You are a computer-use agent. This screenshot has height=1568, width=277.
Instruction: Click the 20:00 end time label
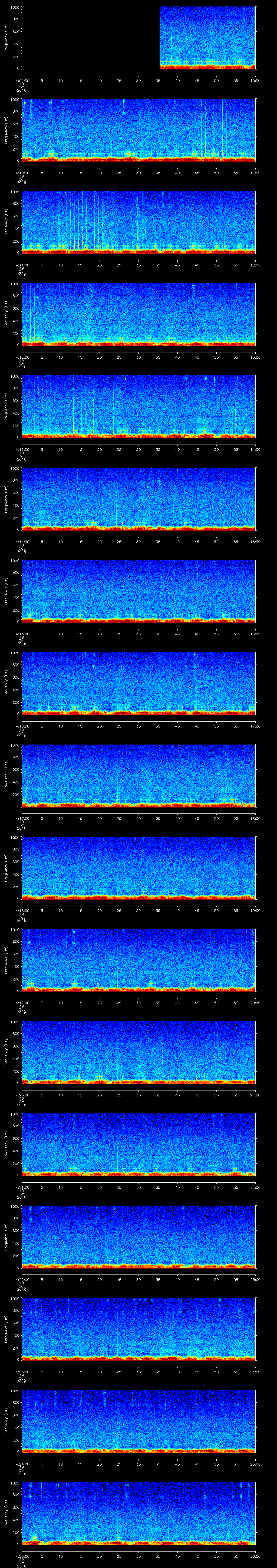click(255, 1003)
